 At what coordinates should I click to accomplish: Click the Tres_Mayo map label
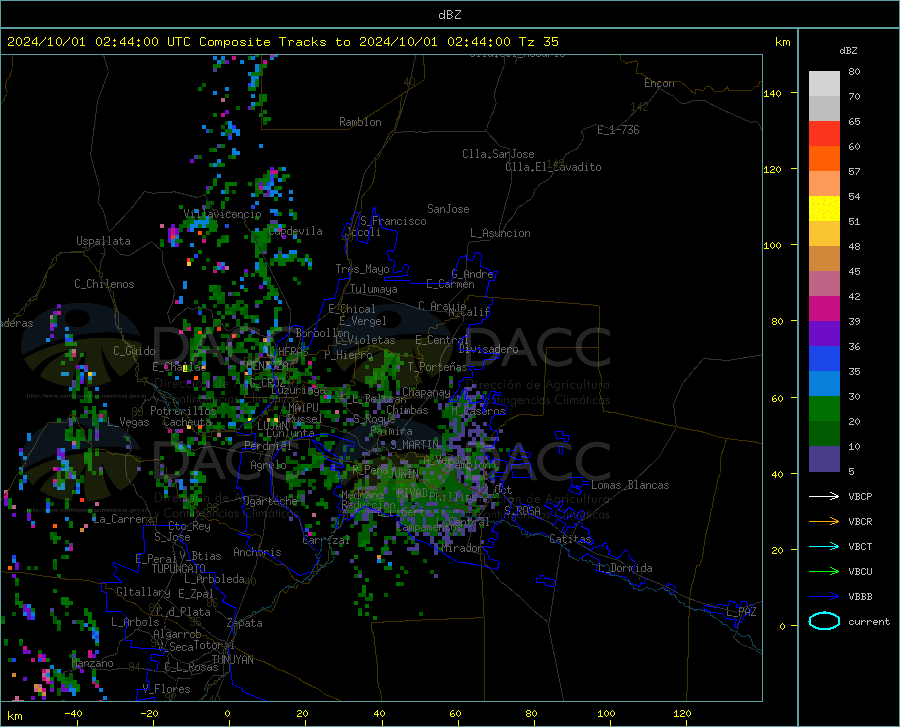click(x=362, y=269)
